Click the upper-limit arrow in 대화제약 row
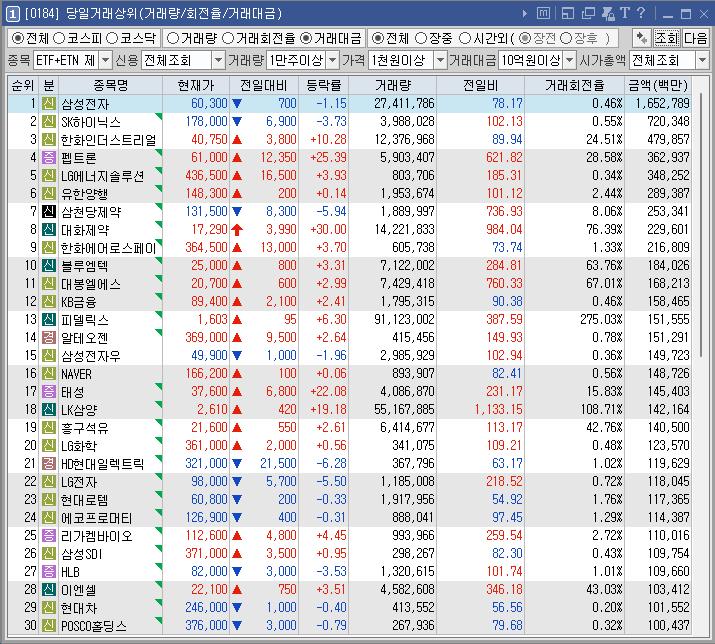 (237, 229)
